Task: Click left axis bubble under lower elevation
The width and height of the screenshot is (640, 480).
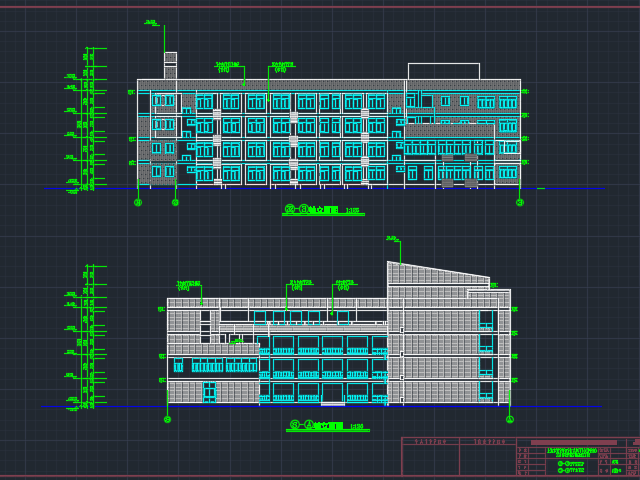Action: pos(167,420)
